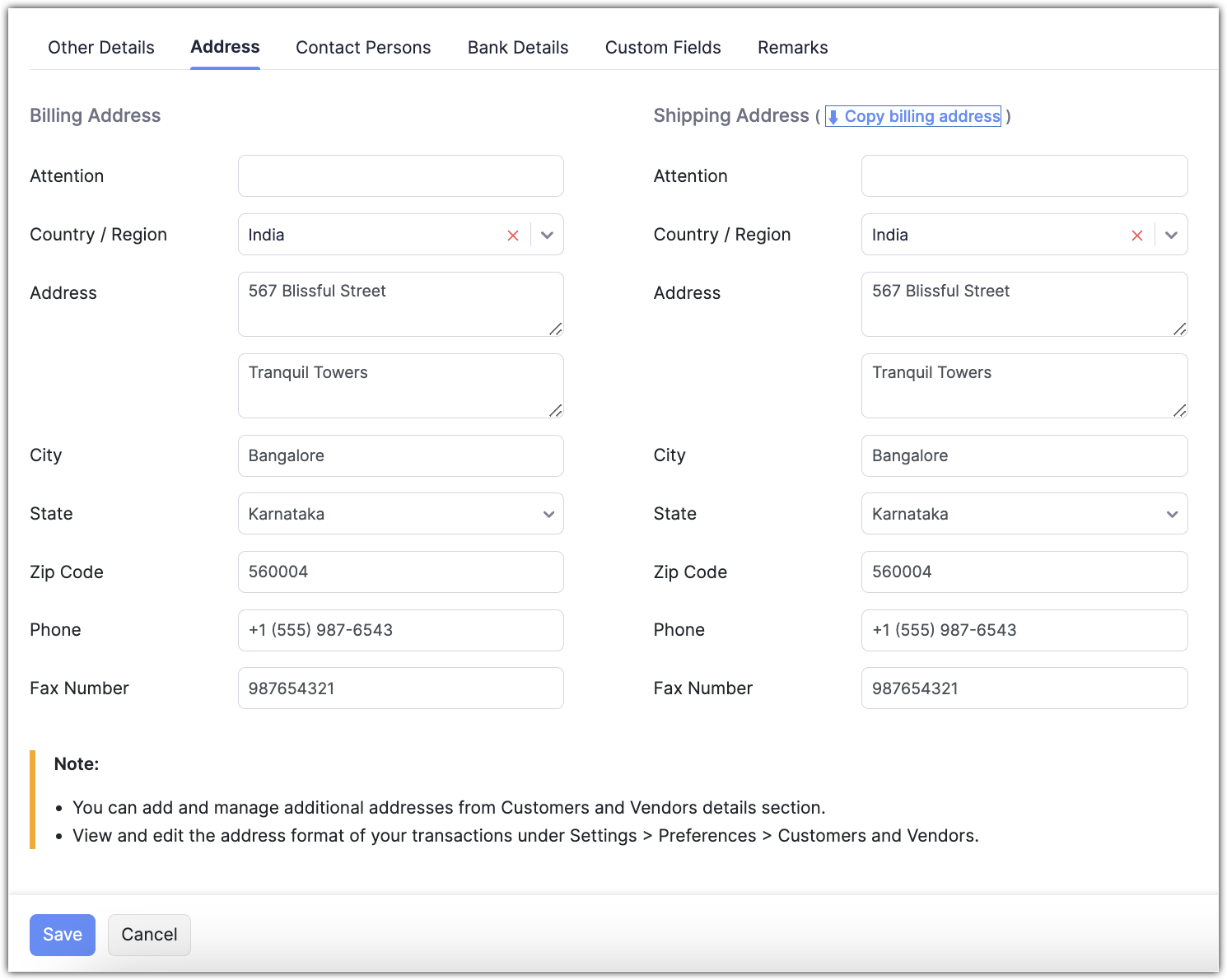Screen dimensions: 1227x980
Task: Expand the billing Country / Region dropdown
Action: point(548,236)
